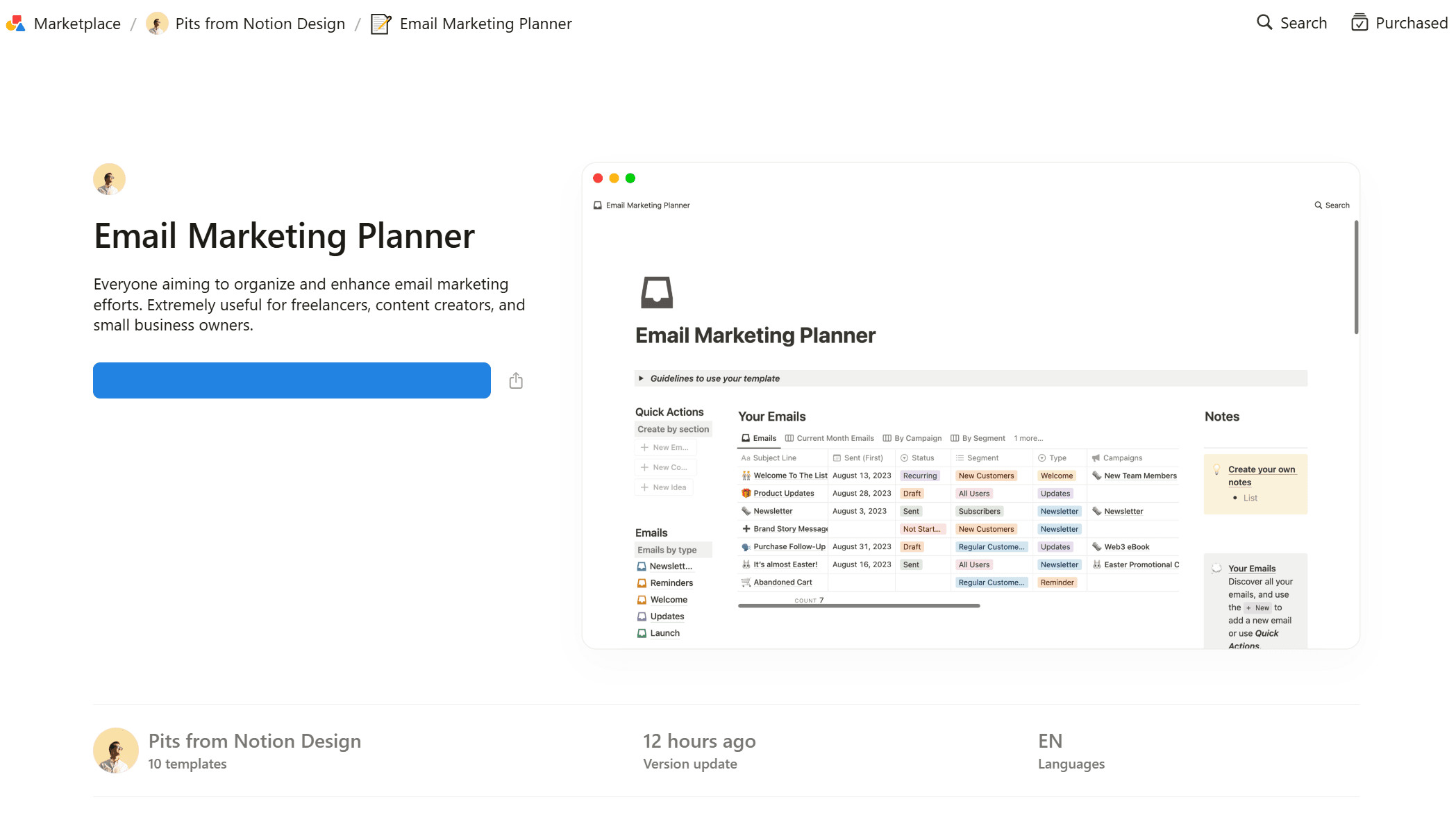Click the August 13, 2023 date cell
The width and height of the screenshot is (1456, 822).
(x=862, y=476)
